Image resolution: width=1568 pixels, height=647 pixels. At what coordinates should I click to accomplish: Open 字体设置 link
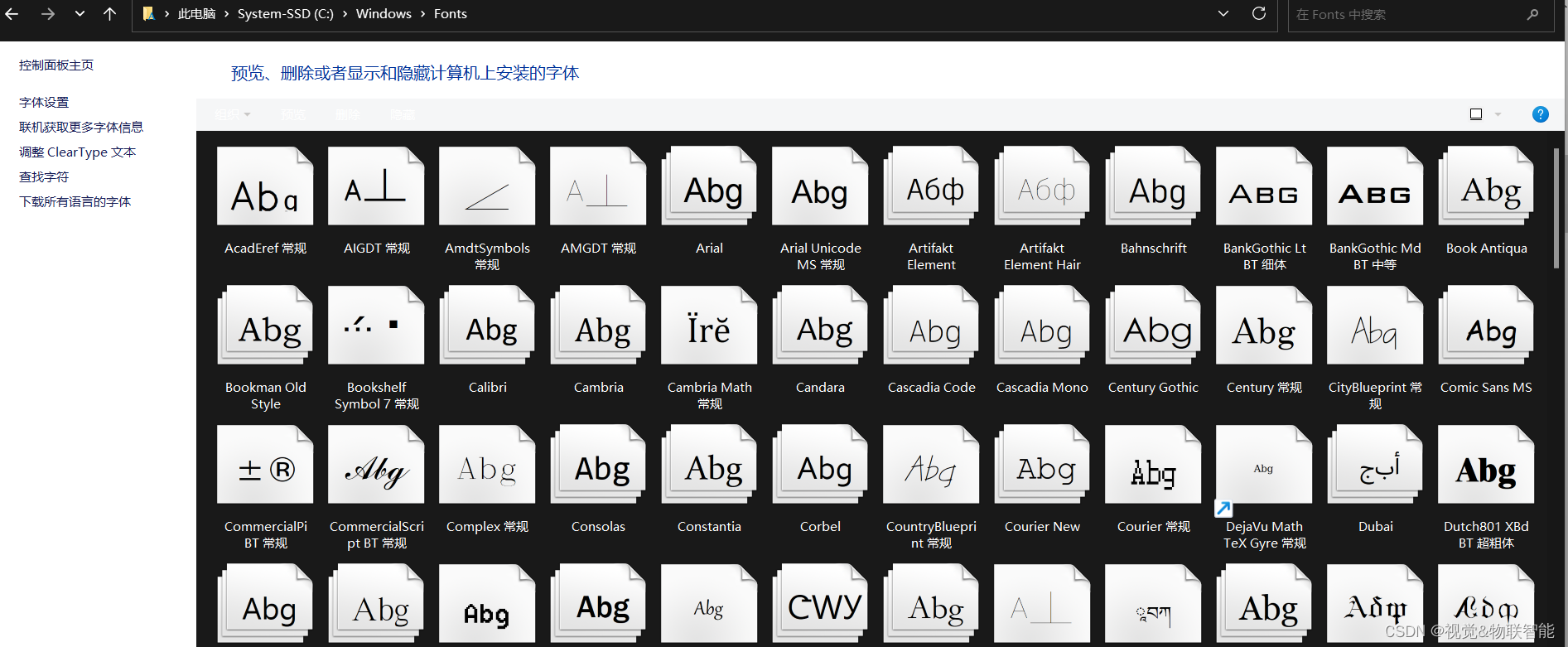coord(44,103)
